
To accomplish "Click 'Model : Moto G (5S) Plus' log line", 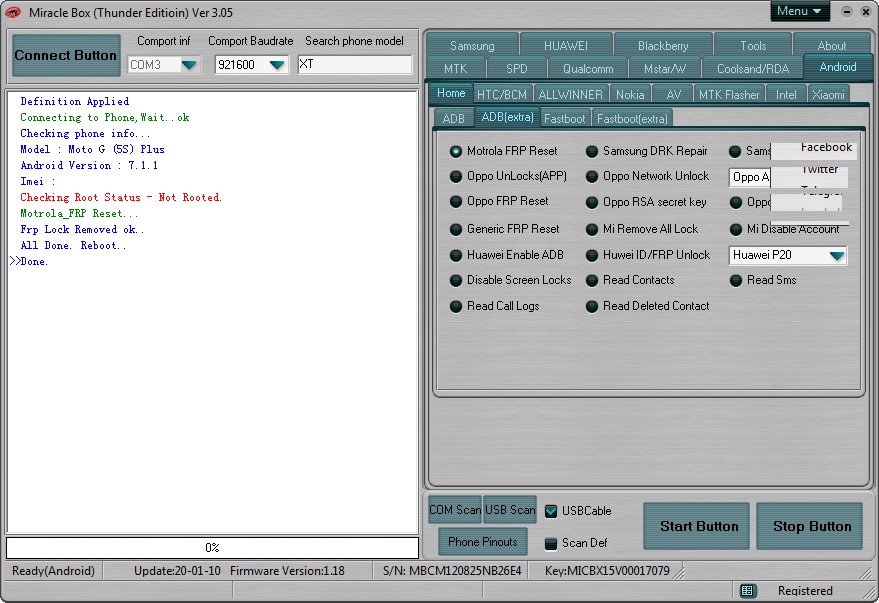I will [x=92, y=149].
